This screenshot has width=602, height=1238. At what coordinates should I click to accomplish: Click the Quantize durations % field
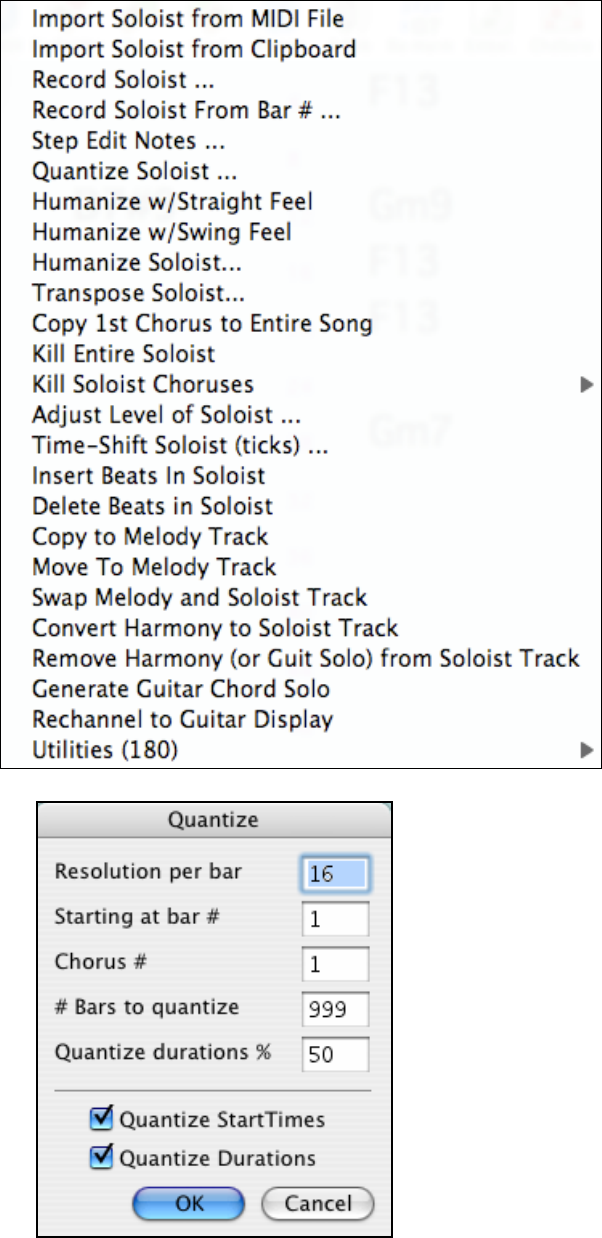(x=334, y=1053)
